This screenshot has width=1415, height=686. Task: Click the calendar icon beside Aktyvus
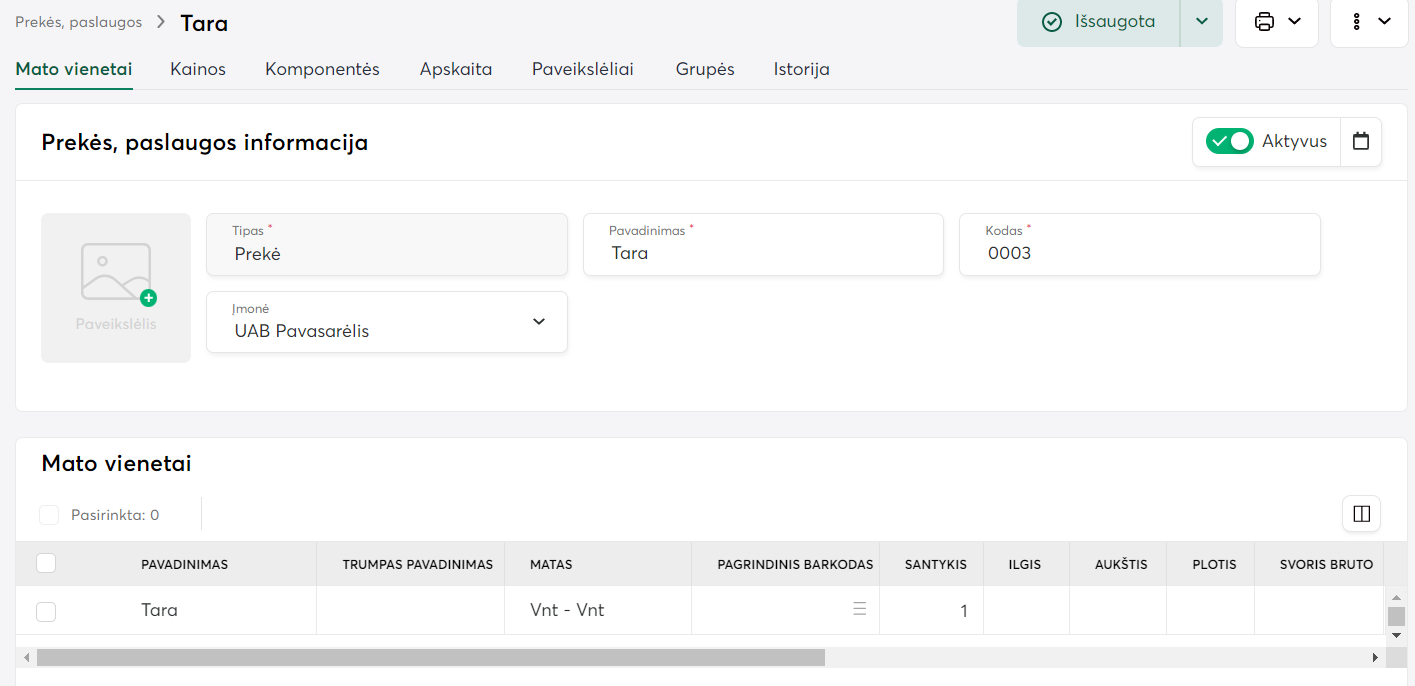tap(1361, 141)
